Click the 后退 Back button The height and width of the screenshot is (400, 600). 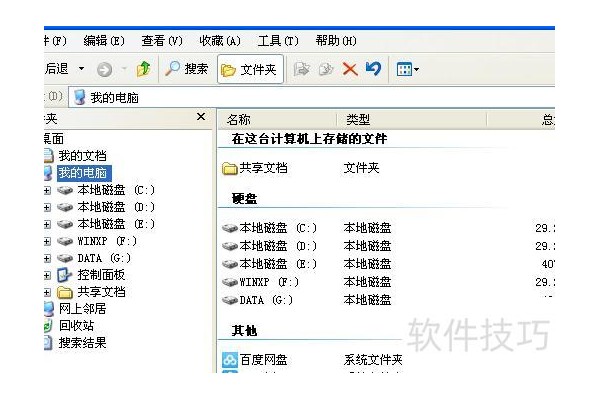tap(57, 69)
